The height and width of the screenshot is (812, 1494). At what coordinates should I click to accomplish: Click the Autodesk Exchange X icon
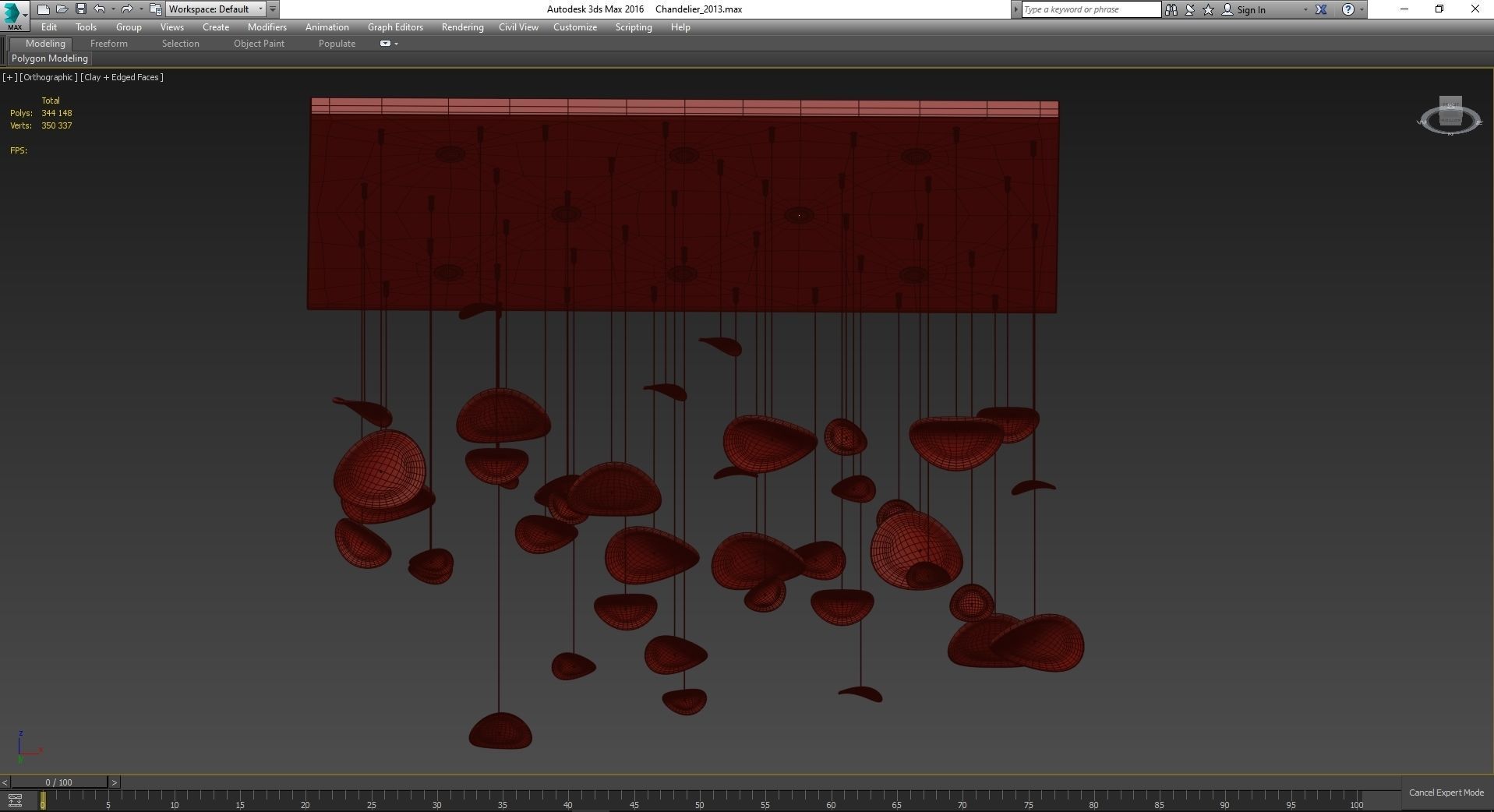pos(1321,9)
